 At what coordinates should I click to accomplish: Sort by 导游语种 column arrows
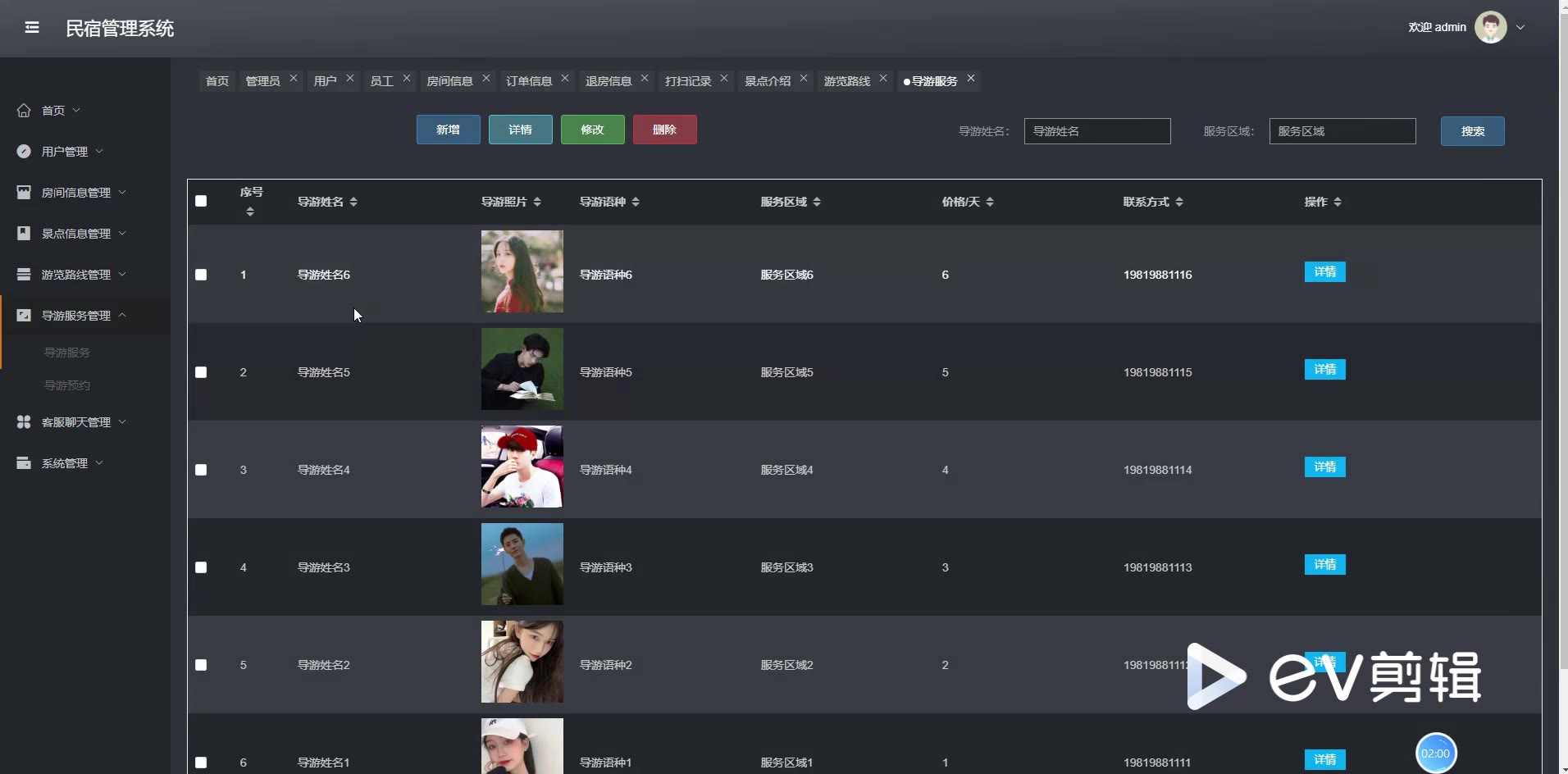636,202
